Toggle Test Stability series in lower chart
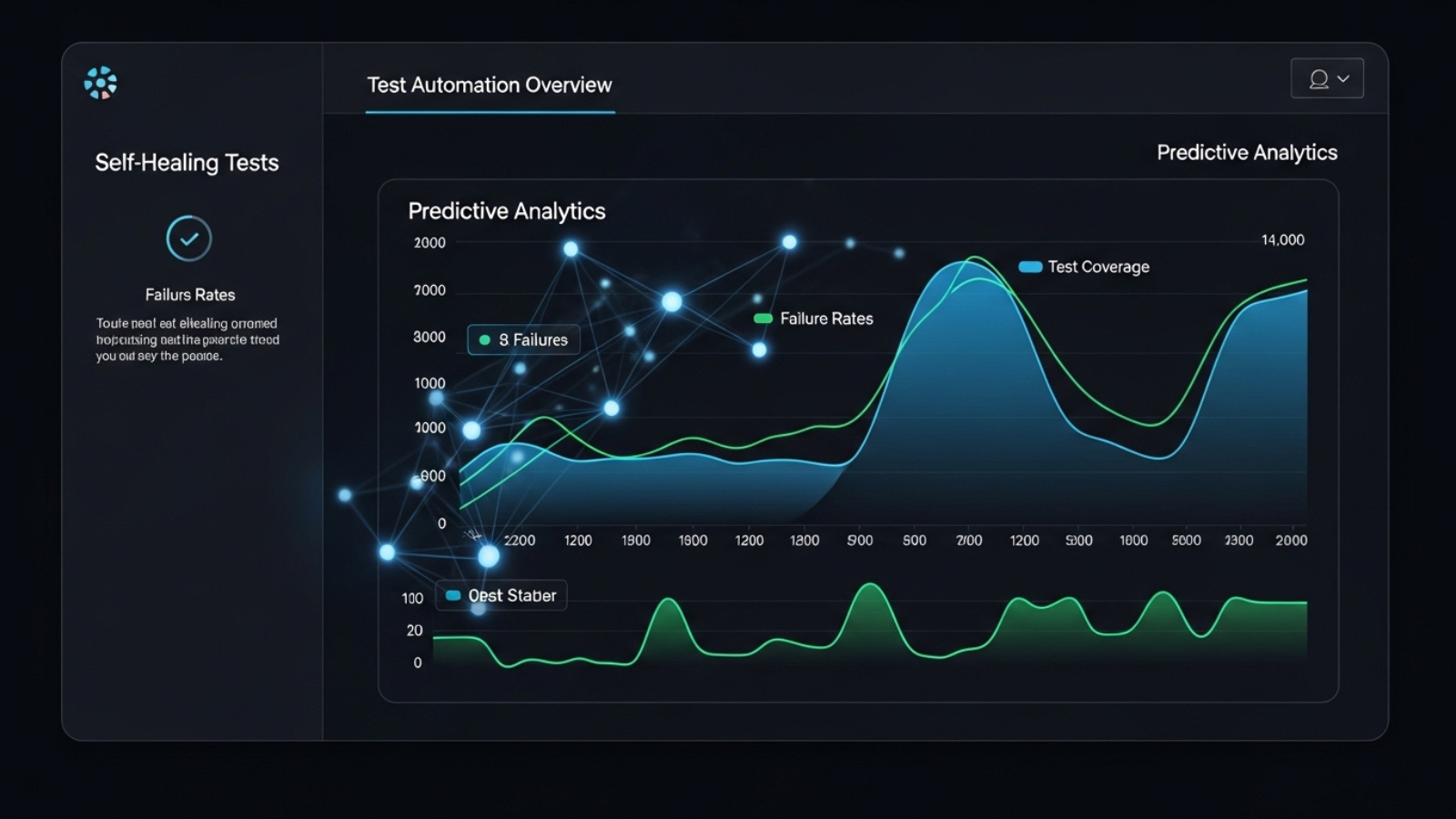This screenshot has width=1456, height=819. [500, 595]
